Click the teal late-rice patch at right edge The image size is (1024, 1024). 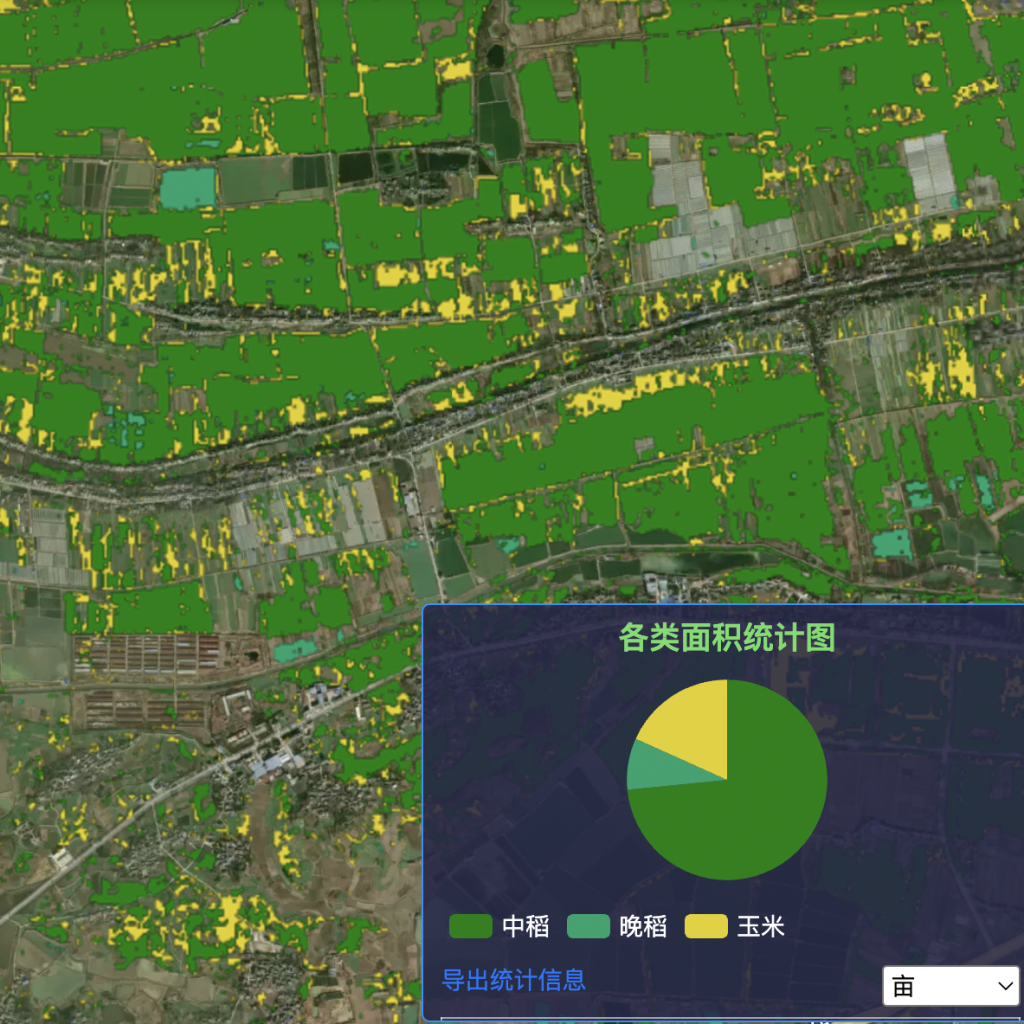(x=891, y=543)
